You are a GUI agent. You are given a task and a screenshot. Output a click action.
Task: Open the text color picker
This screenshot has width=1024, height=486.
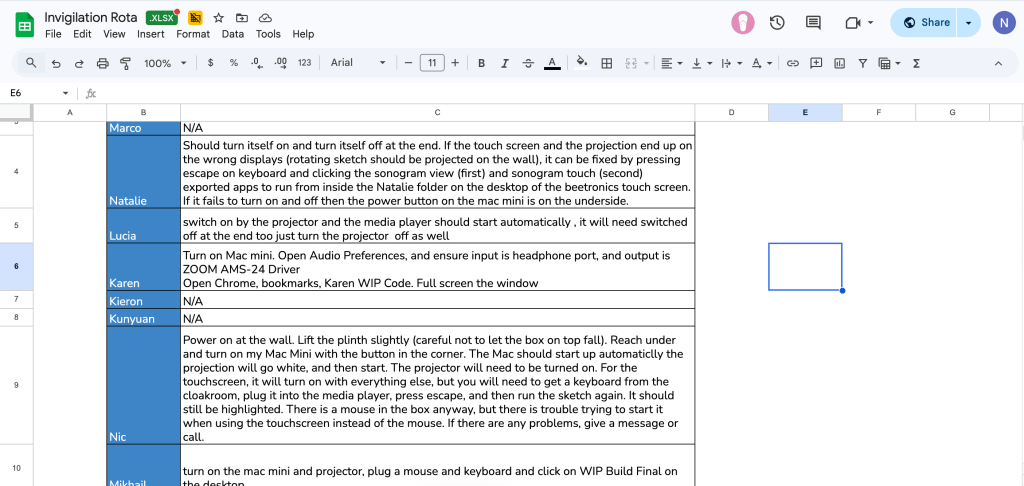pos(552,63)
